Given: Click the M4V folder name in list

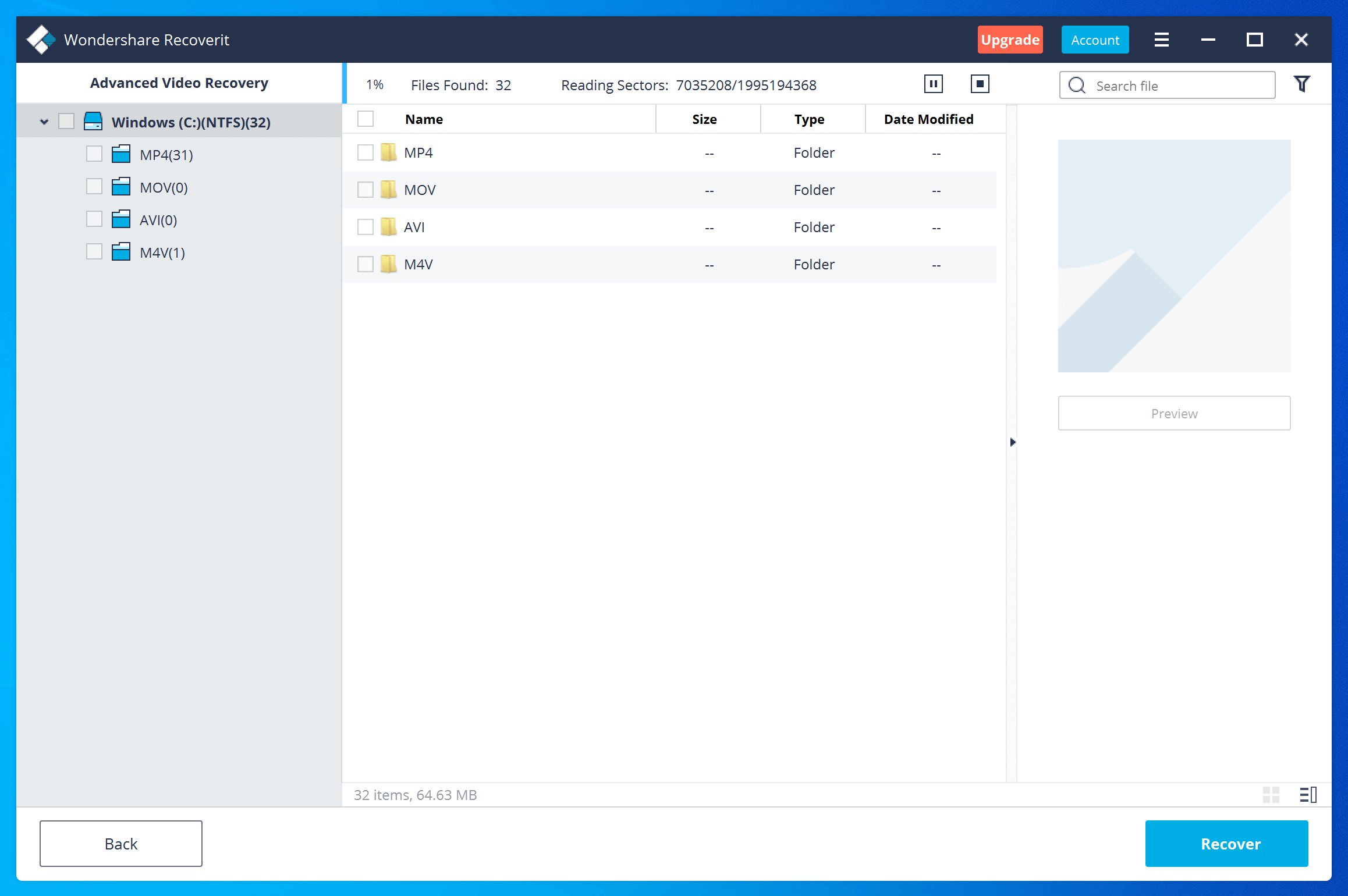Looking at the screenshot, I should [x=418, y=264].
